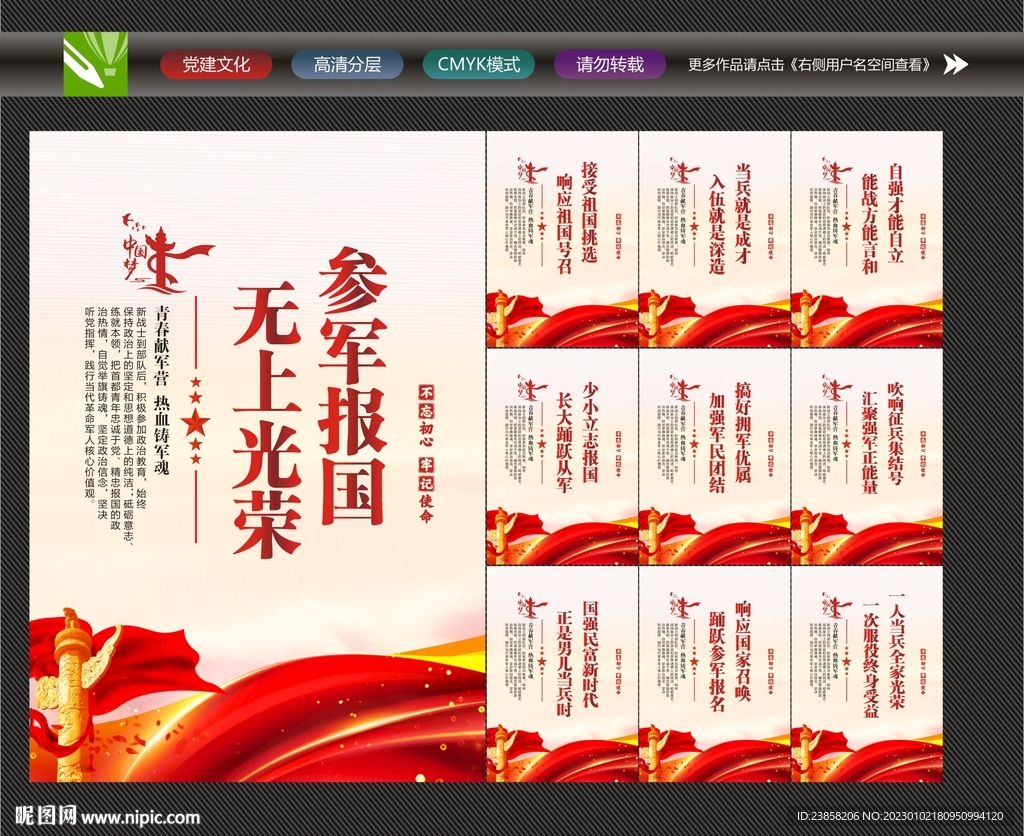Select the large 参军报国 无上光荣 poster
Viewport: 1024px width, 836px height.
click(257, 457)
